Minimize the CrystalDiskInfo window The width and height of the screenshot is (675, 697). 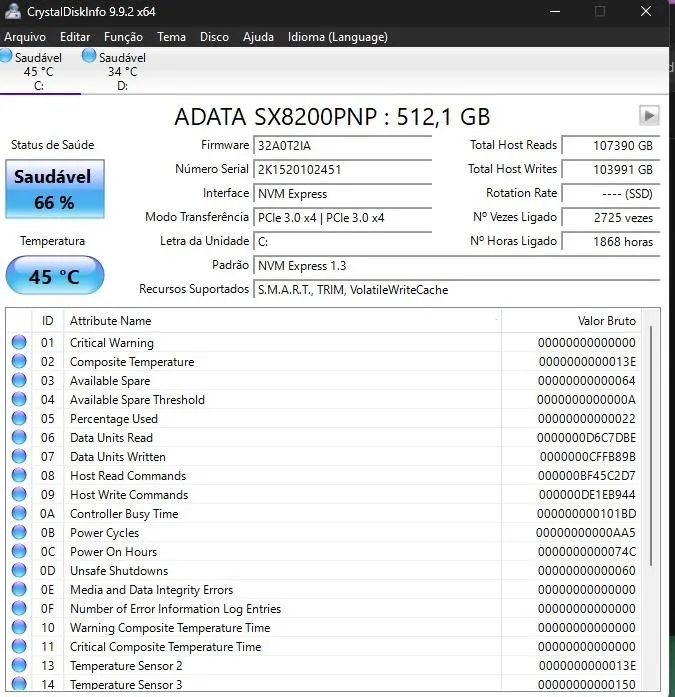pos(555,11)
